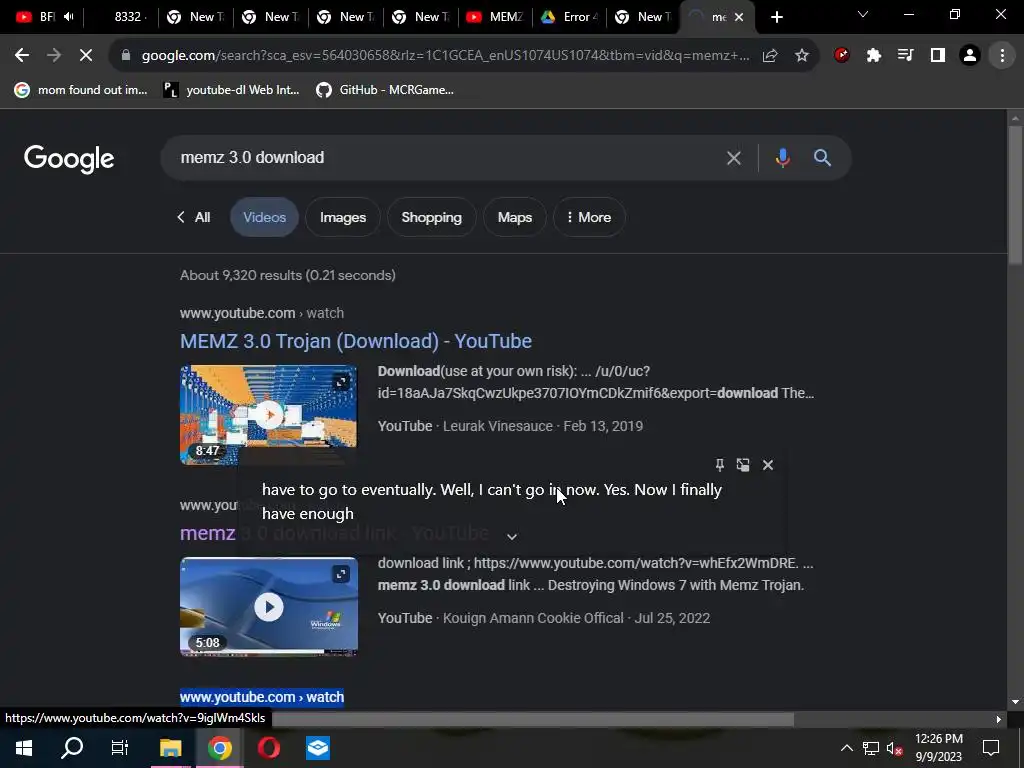Image resolution: width=1024 pixels, height=768 pixels.
Task: Mute the audio-playing BFI tab speaker icon
Action: coord(69,17)
